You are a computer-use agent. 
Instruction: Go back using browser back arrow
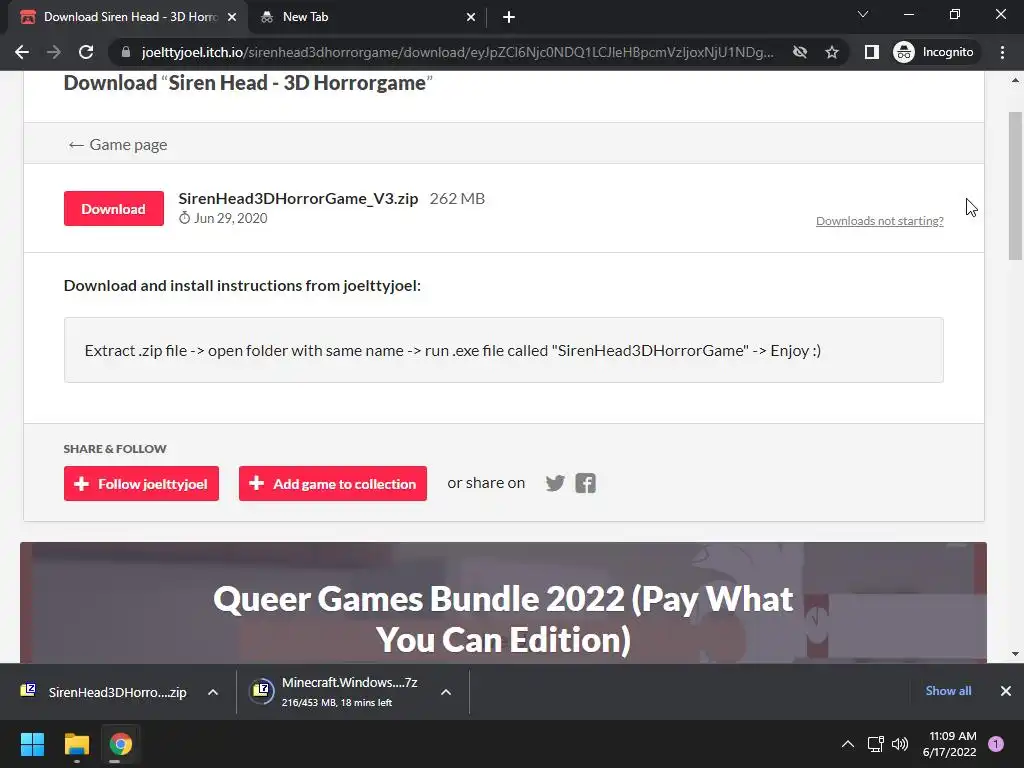click(x=22, y=52)
